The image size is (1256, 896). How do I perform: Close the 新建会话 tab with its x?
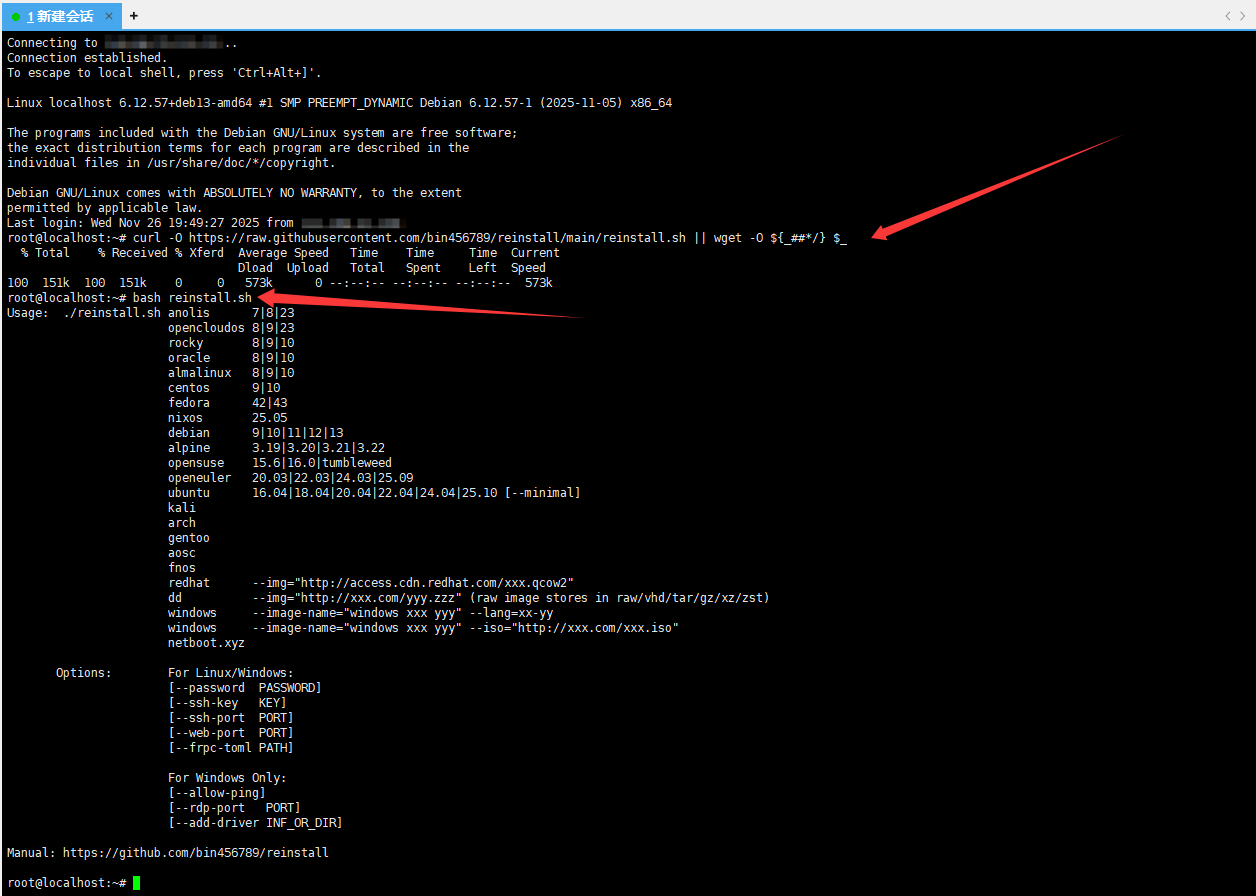107,16
